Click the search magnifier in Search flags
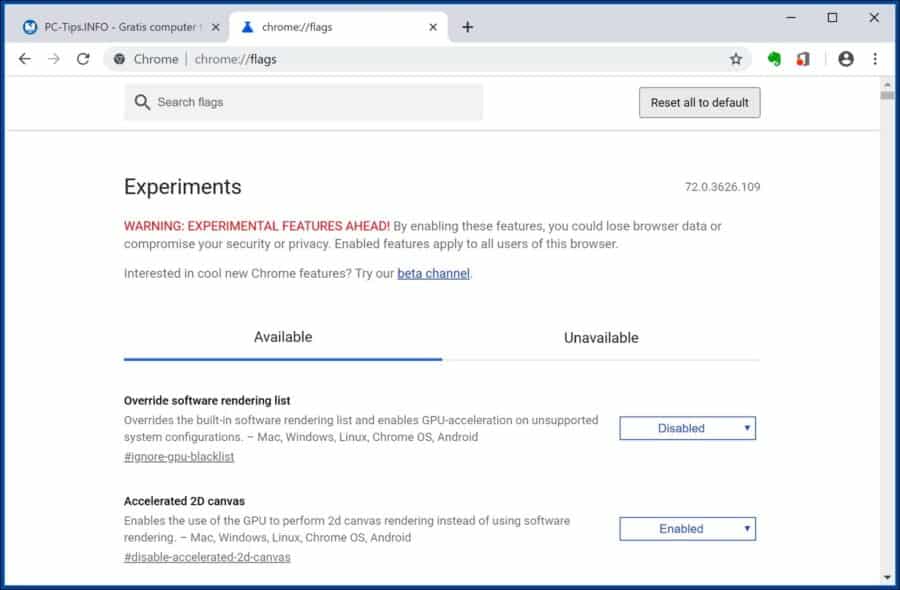The width and height of the screenshot is (900, 590). (142, 102)
